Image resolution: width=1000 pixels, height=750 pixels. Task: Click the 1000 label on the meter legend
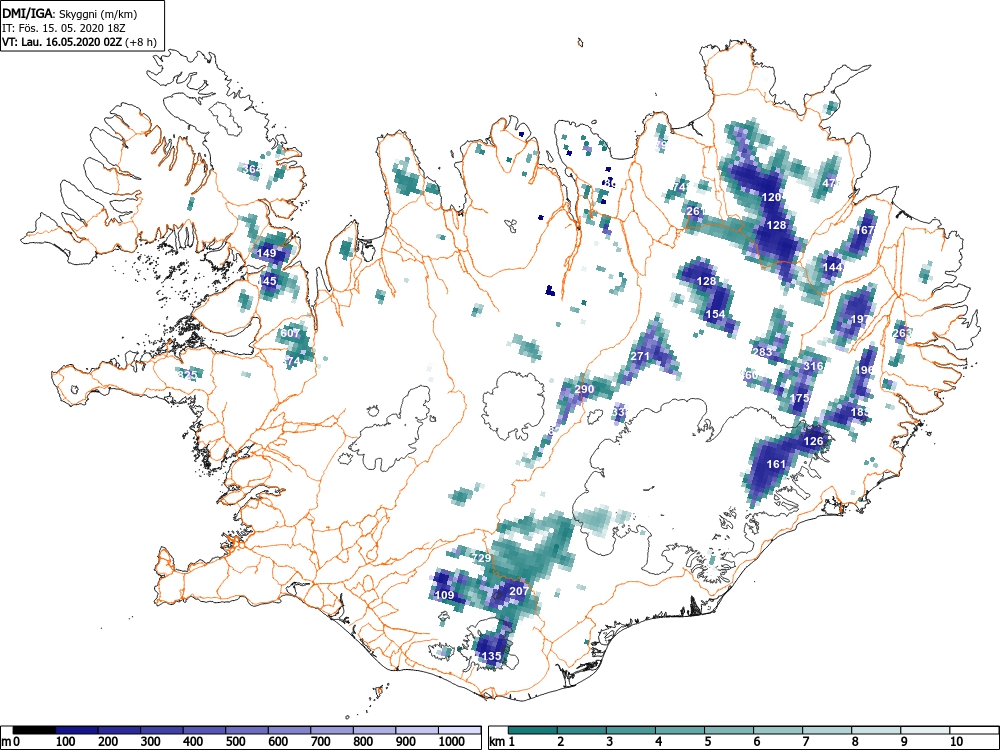(452, 742)
